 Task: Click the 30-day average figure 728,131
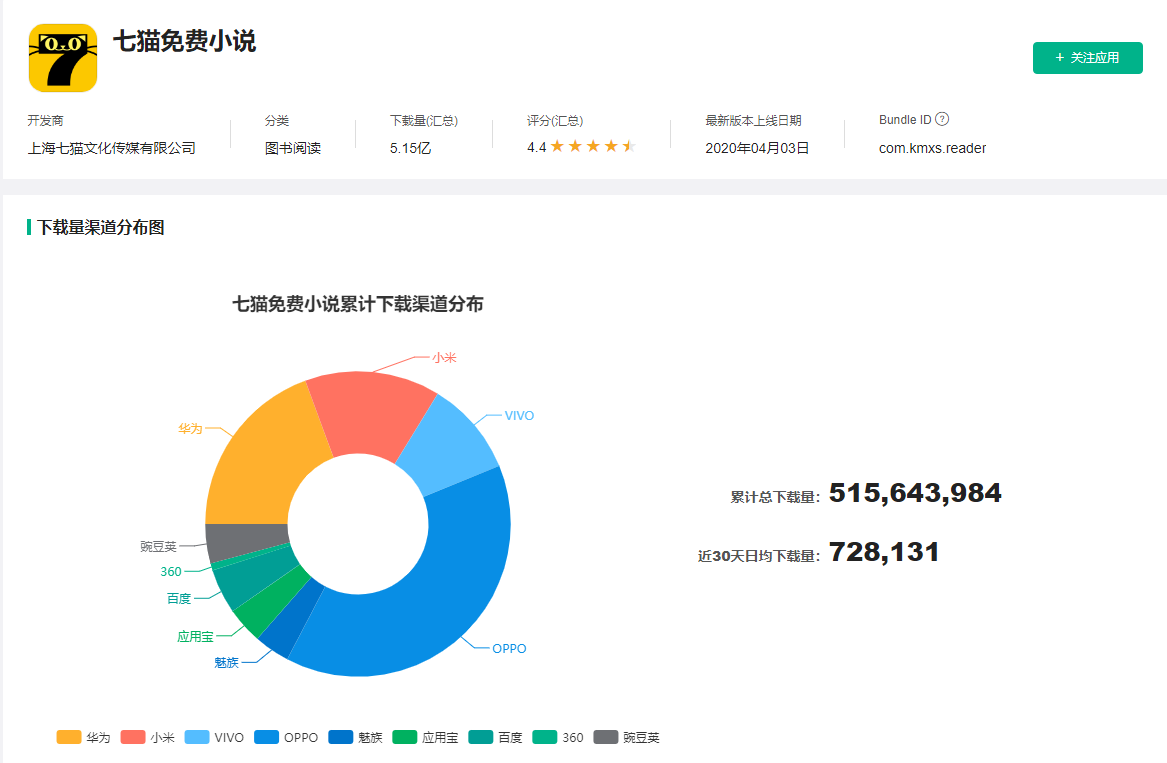(884, 552)
